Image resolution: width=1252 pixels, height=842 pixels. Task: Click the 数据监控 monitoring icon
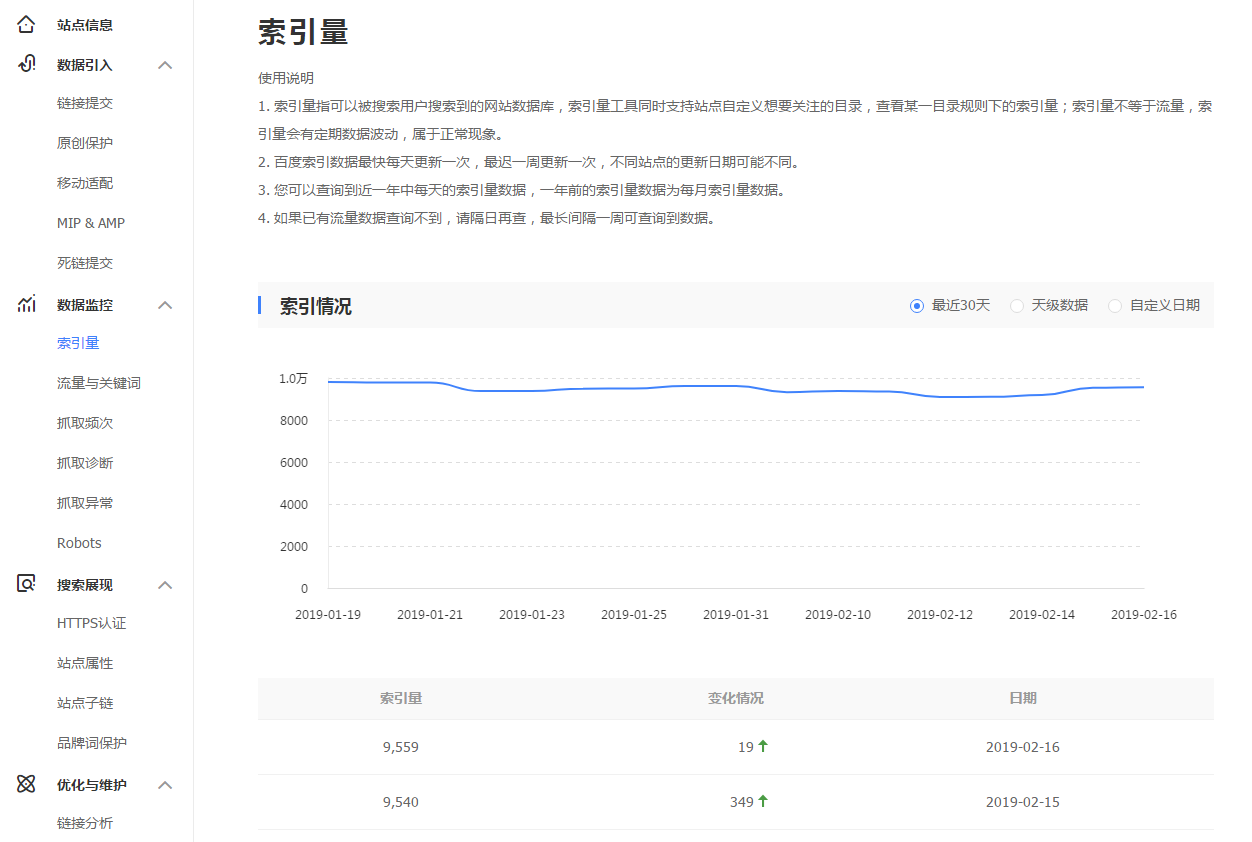click(25, 304)
